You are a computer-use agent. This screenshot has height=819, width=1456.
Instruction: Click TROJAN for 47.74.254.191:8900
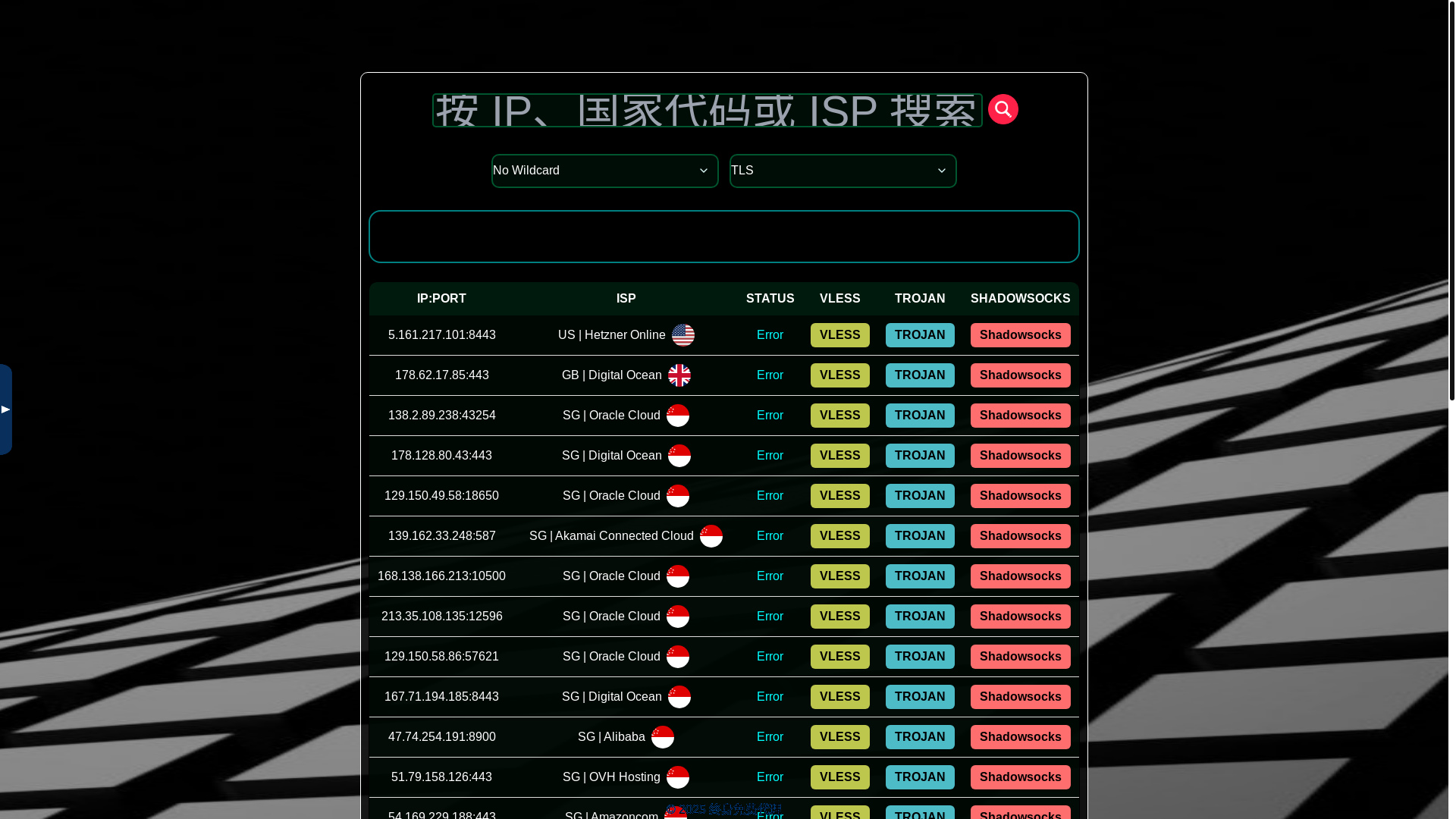(x=919, y=737)
